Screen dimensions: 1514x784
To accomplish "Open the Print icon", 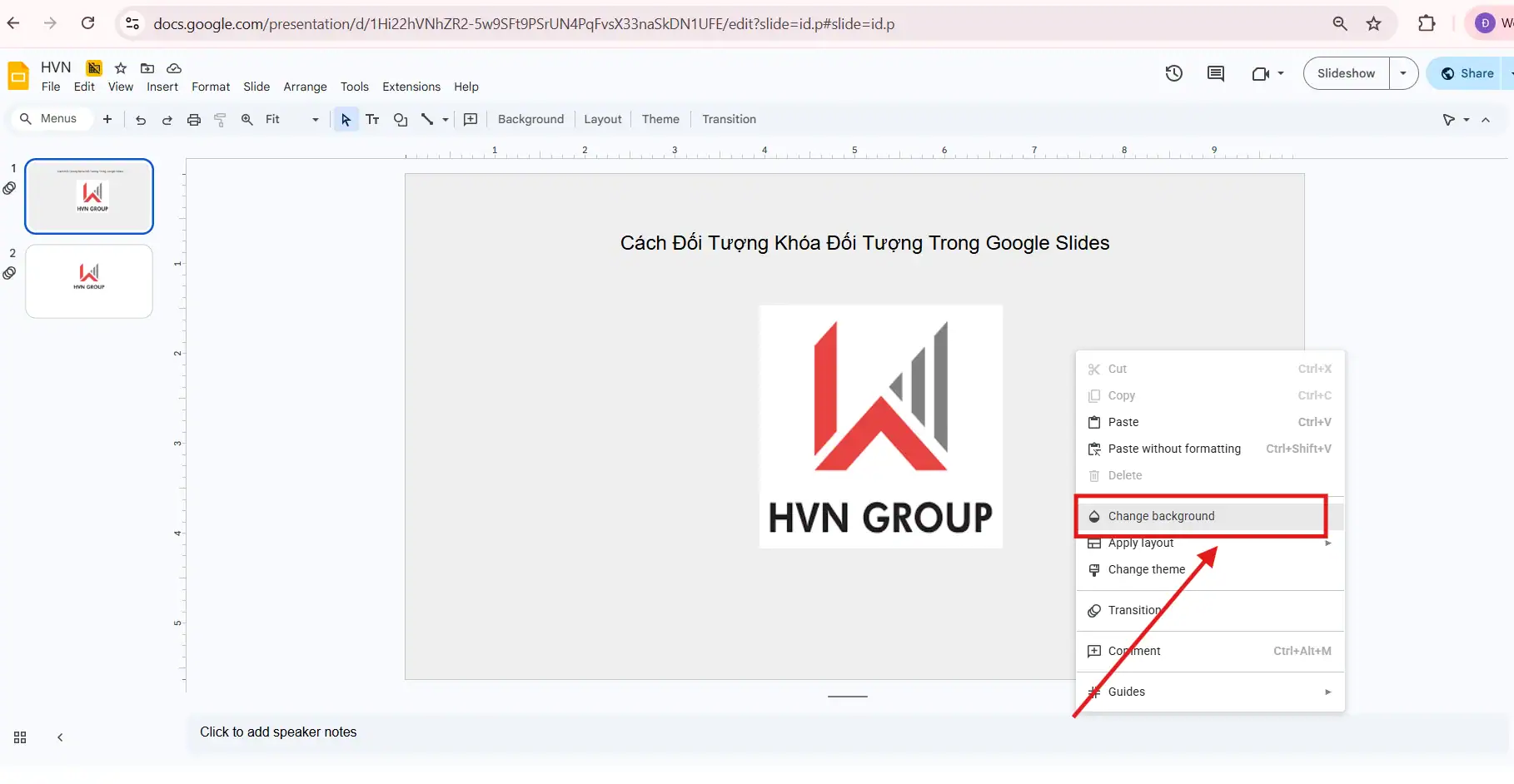I will point(193,119).
